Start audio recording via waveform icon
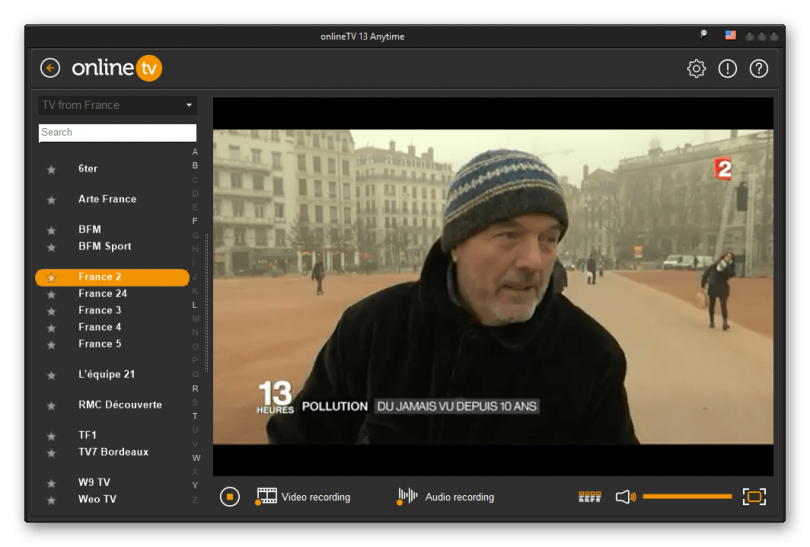 [x=407, y=496]
